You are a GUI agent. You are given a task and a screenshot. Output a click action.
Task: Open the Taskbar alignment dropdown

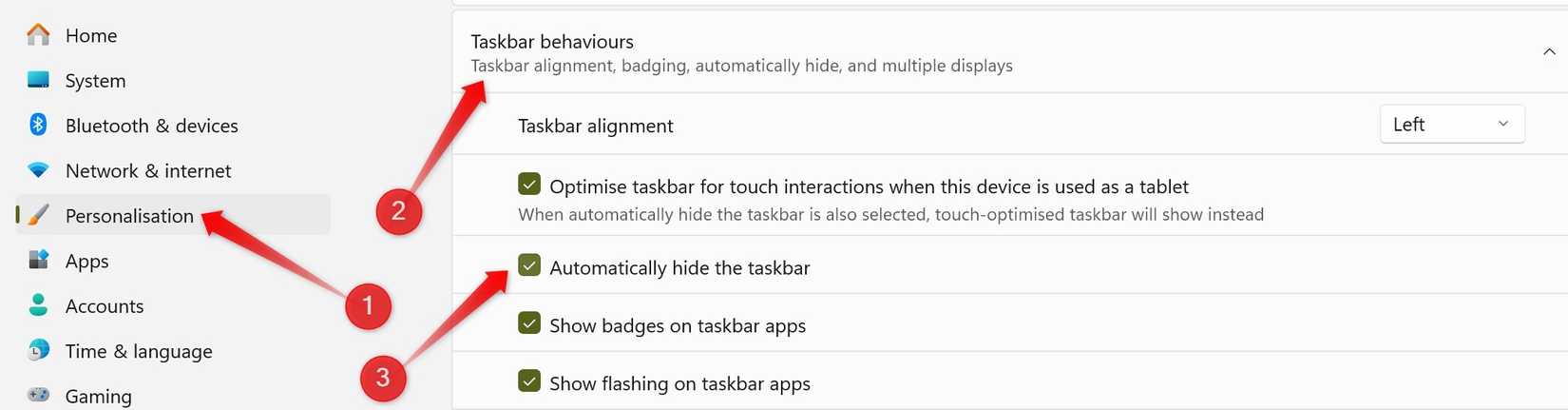click(x=1451, y=125)
